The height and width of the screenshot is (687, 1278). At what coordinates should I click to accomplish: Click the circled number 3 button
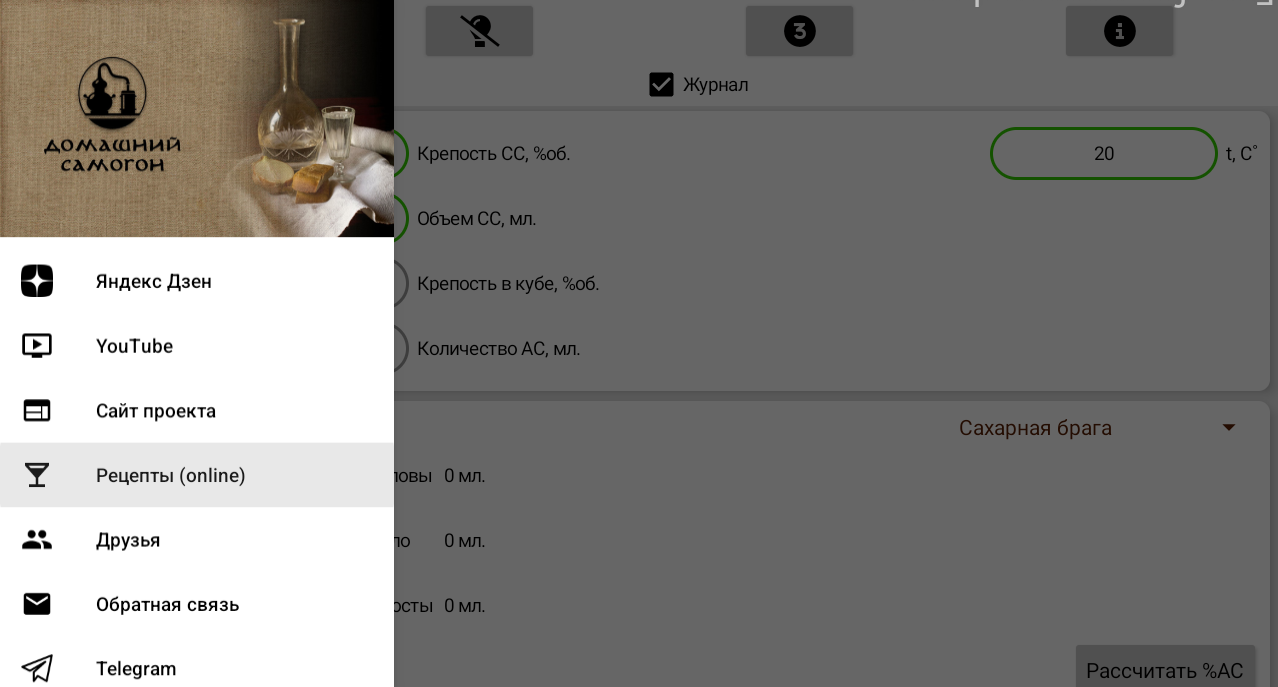coord(799,31)
